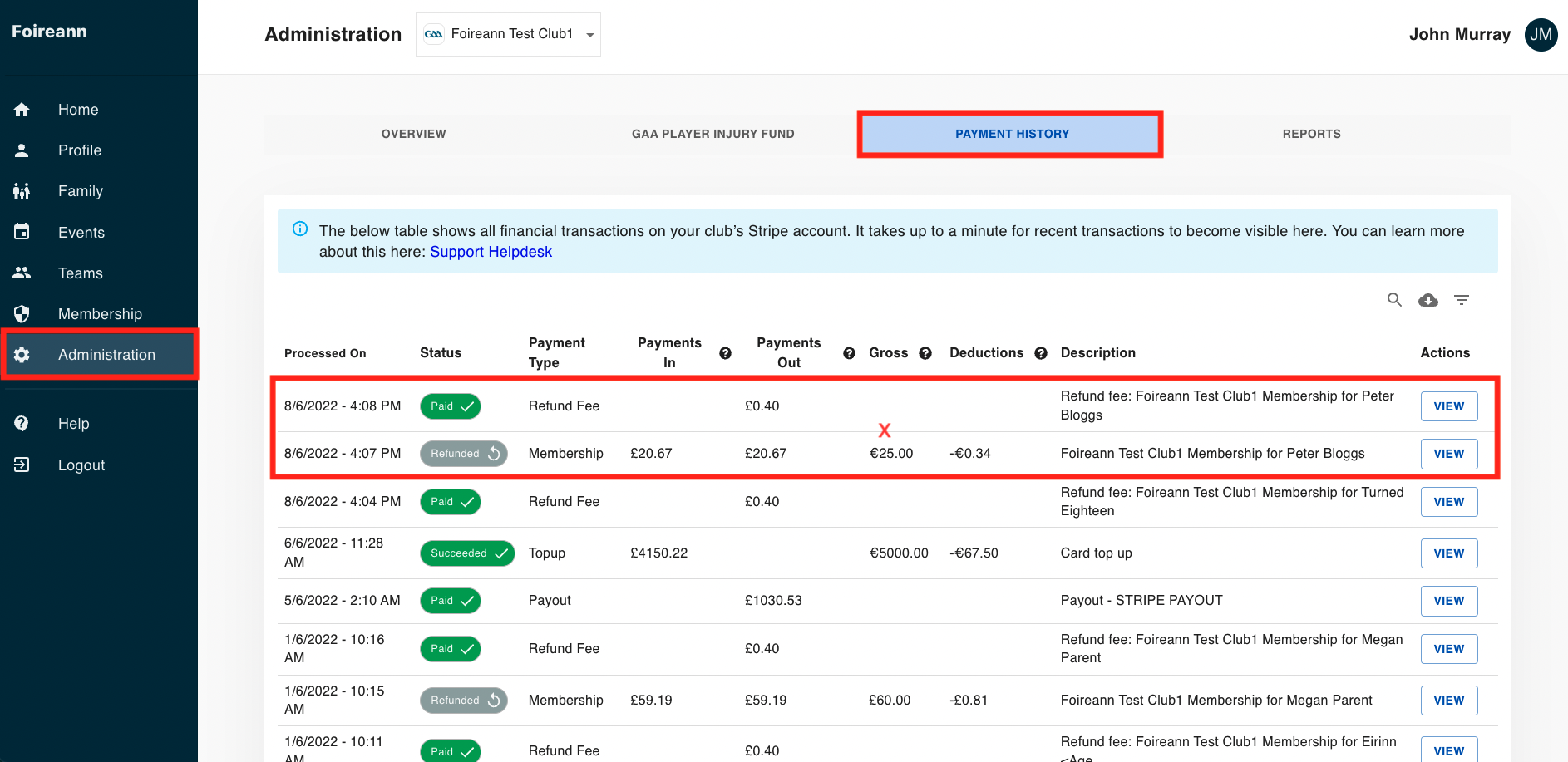Click the Logout exit icon
This screenshot has width=1568, height=762.
pos(22,465)
